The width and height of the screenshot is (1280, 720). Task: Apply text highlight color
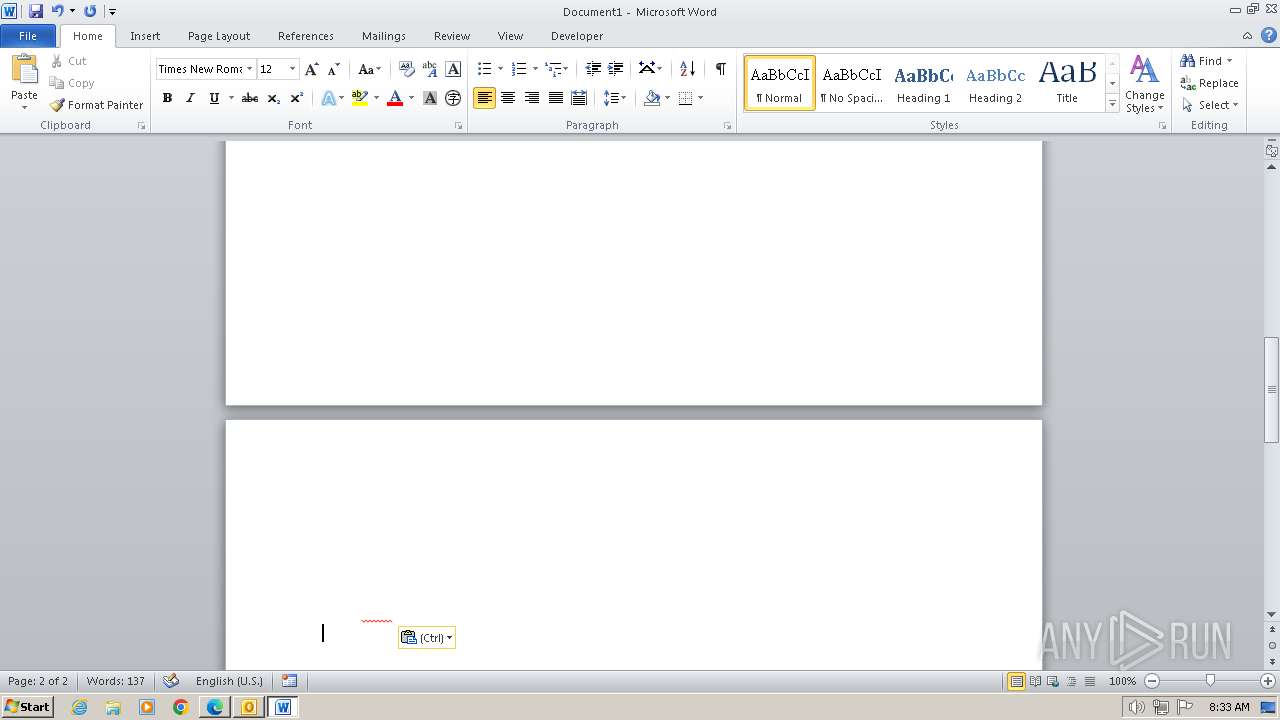360,98
